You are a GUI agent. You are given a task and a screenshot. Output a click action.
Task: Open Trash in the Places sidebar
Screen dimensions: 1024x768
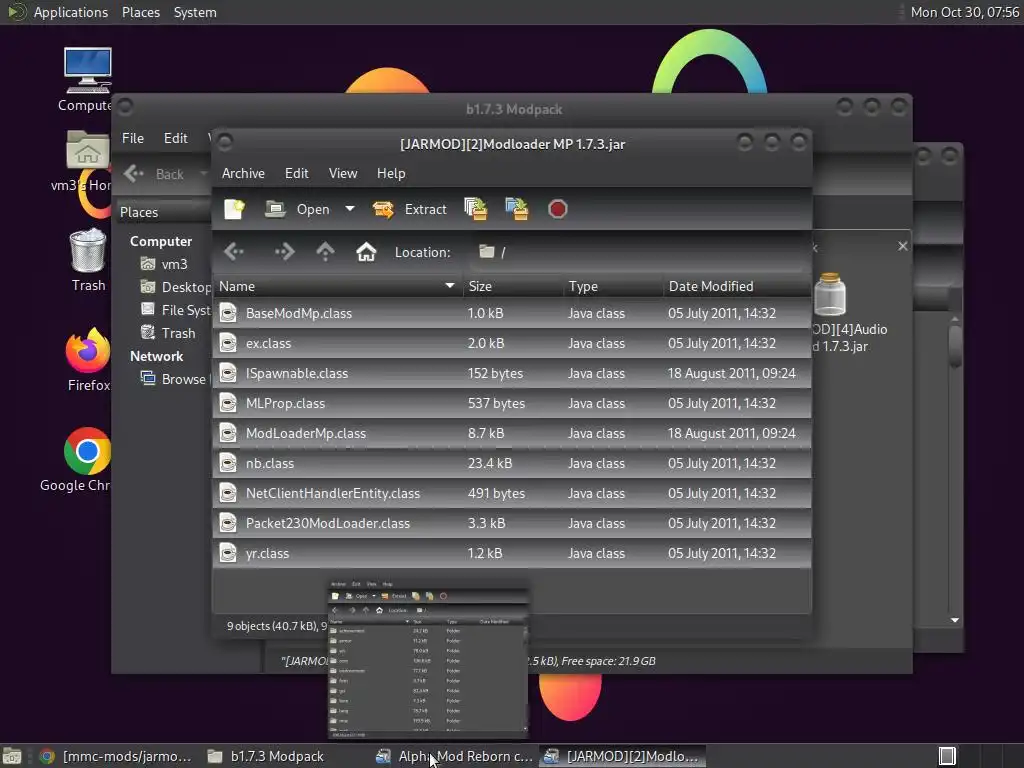168,333
